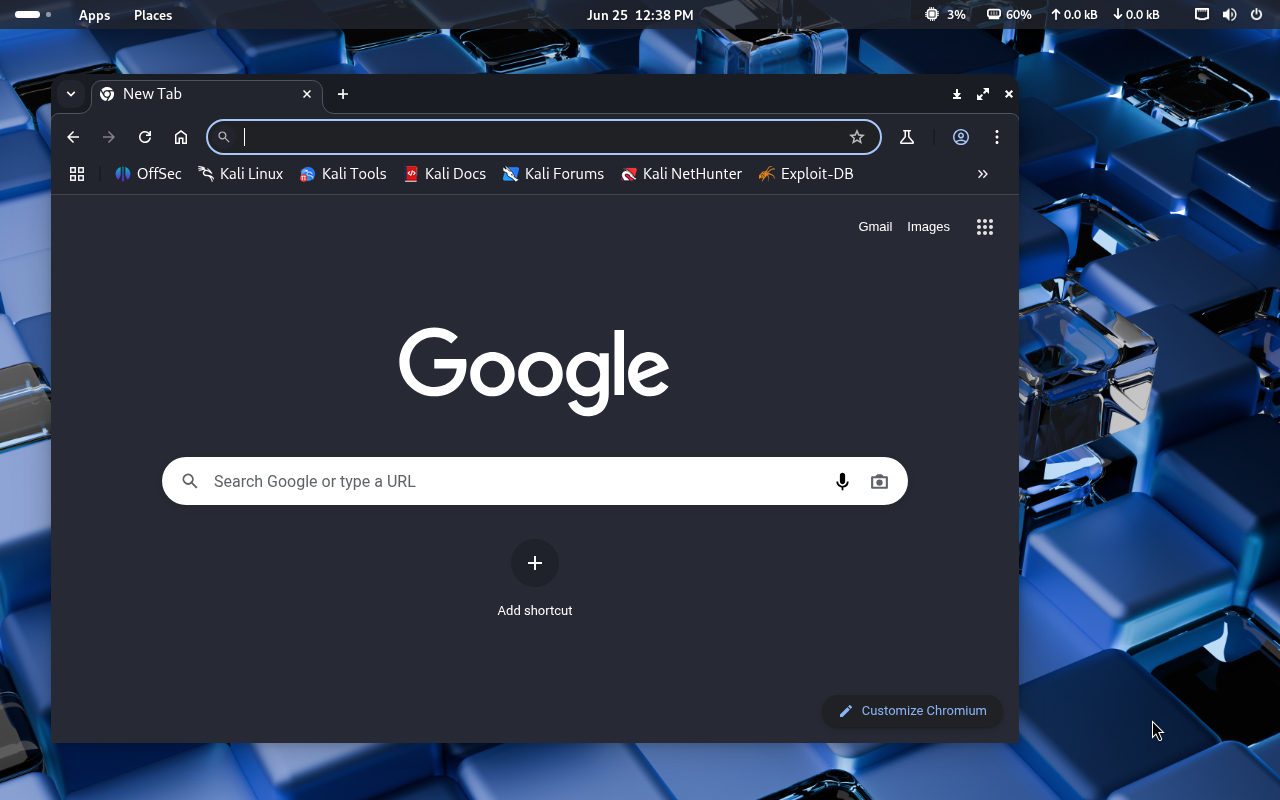1280x800 pixels.
Task: Search by image with camera icon
Action: point(879,481)
